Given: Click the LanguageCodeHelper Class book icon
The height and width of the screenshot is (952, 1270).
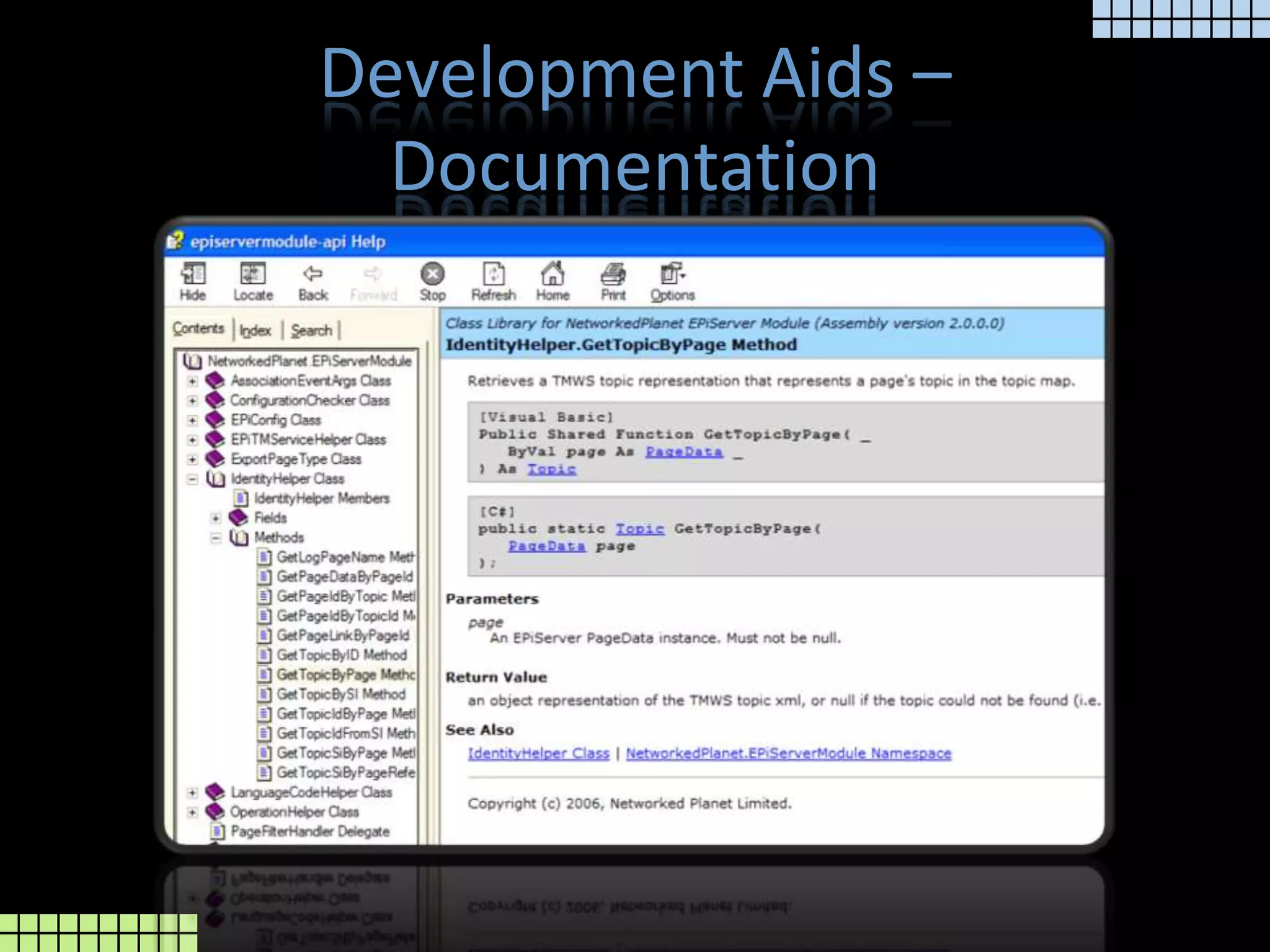Looking at the screenshot, I should click(215, 791).
